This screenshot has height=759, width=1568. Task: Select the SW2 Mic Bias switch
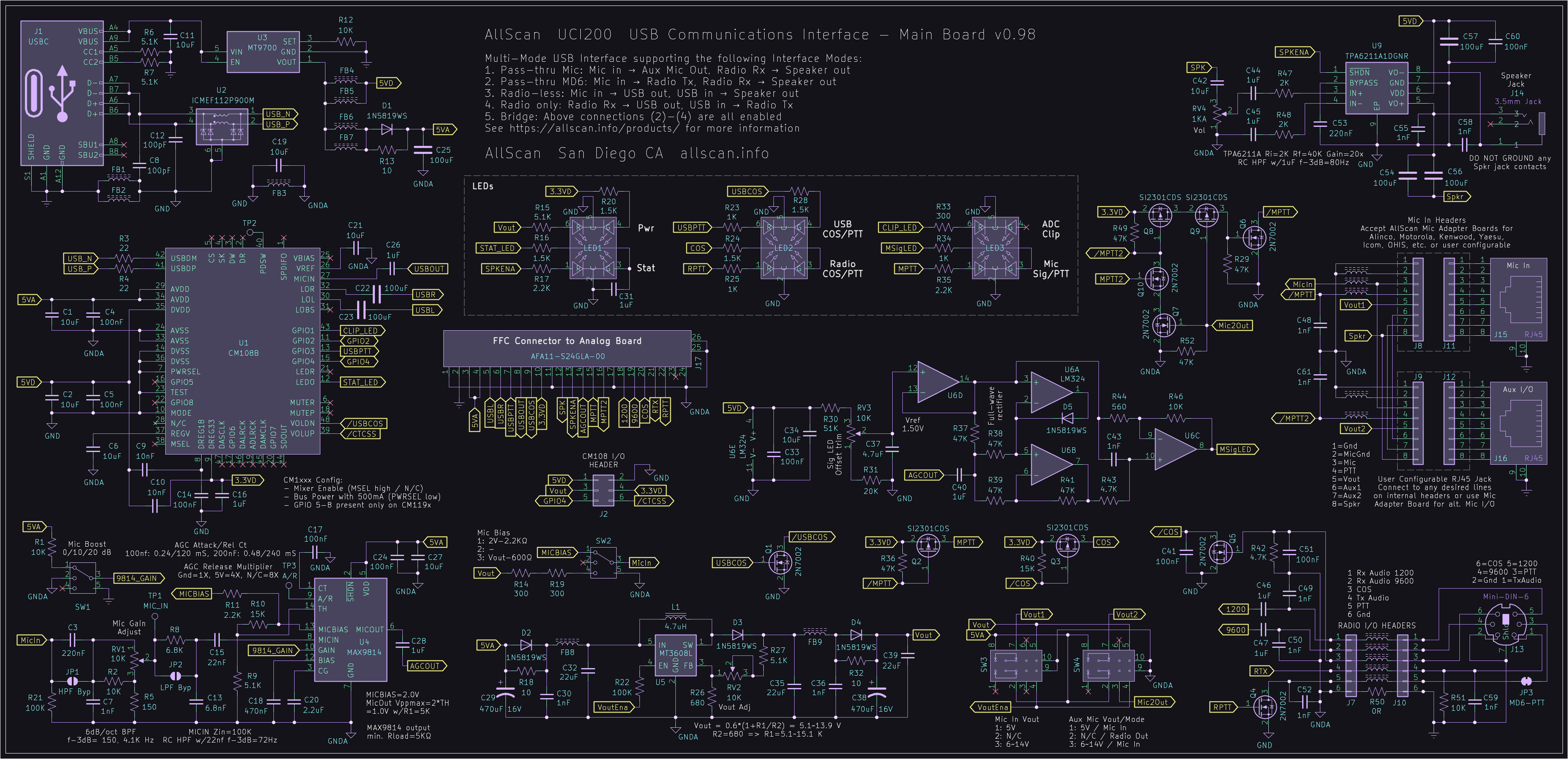click(603, 562)
